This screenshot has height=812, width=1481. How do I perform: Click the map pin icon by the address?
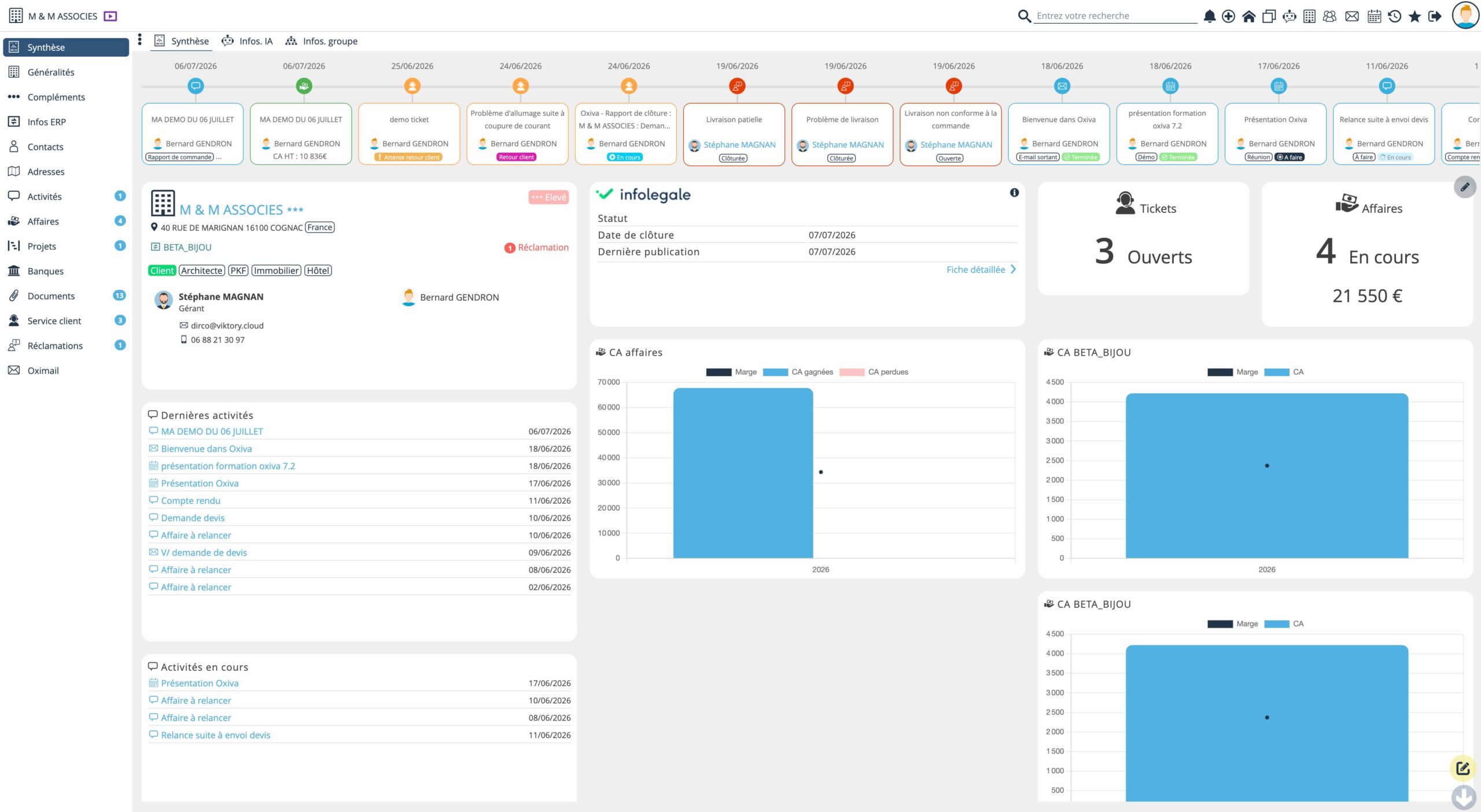(x=154, y=227)
